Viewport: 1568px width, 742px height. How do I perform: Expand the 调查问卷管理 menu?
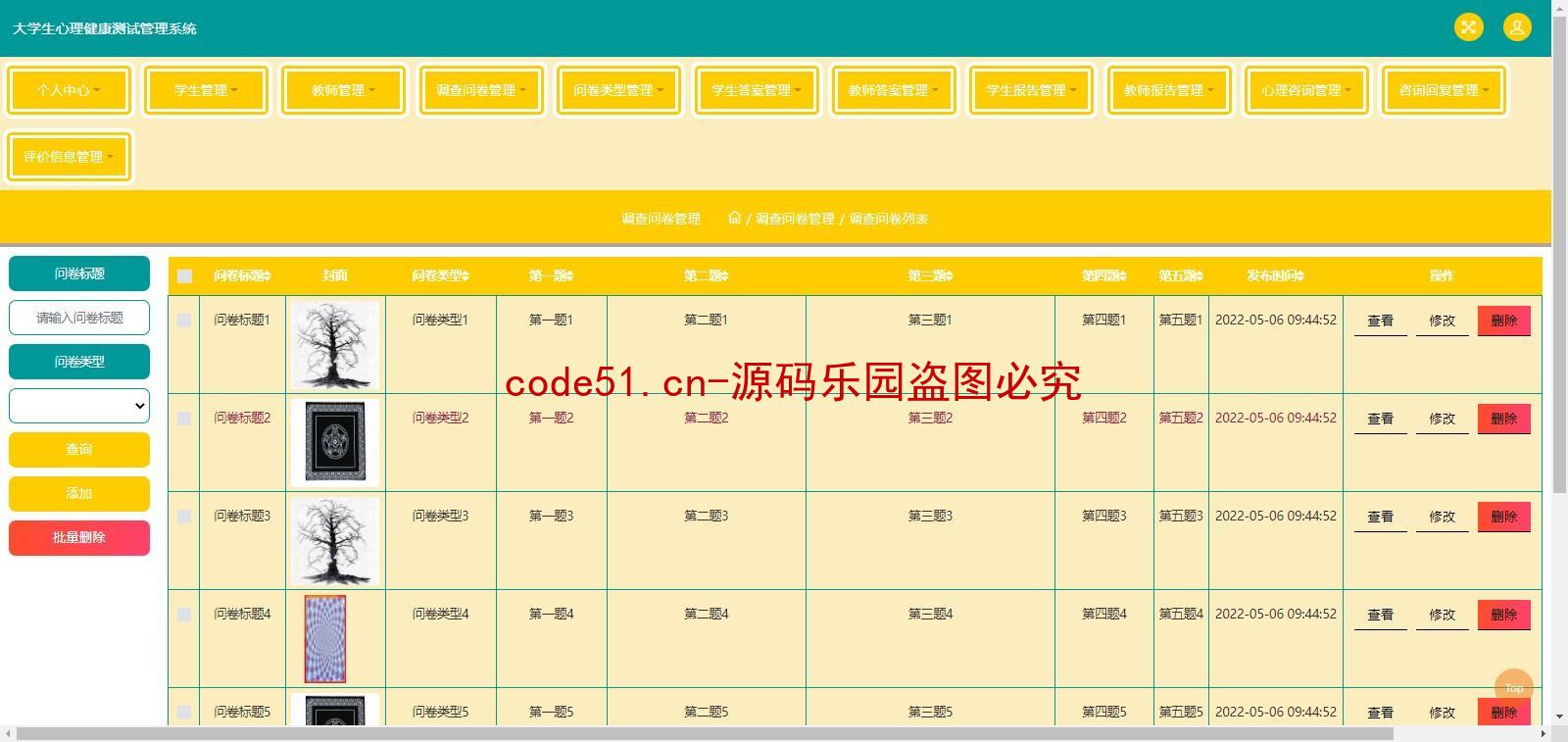(x=481, y=90)
